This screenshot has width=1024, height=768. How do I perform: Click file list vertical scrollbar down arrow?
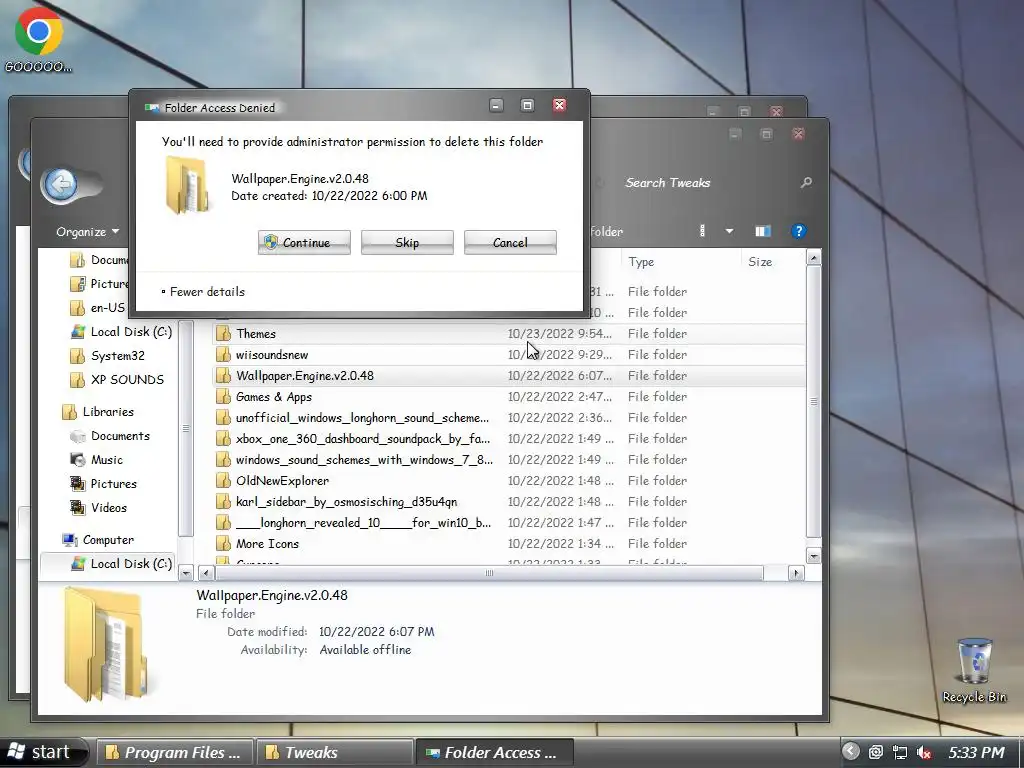coord(813,556)
